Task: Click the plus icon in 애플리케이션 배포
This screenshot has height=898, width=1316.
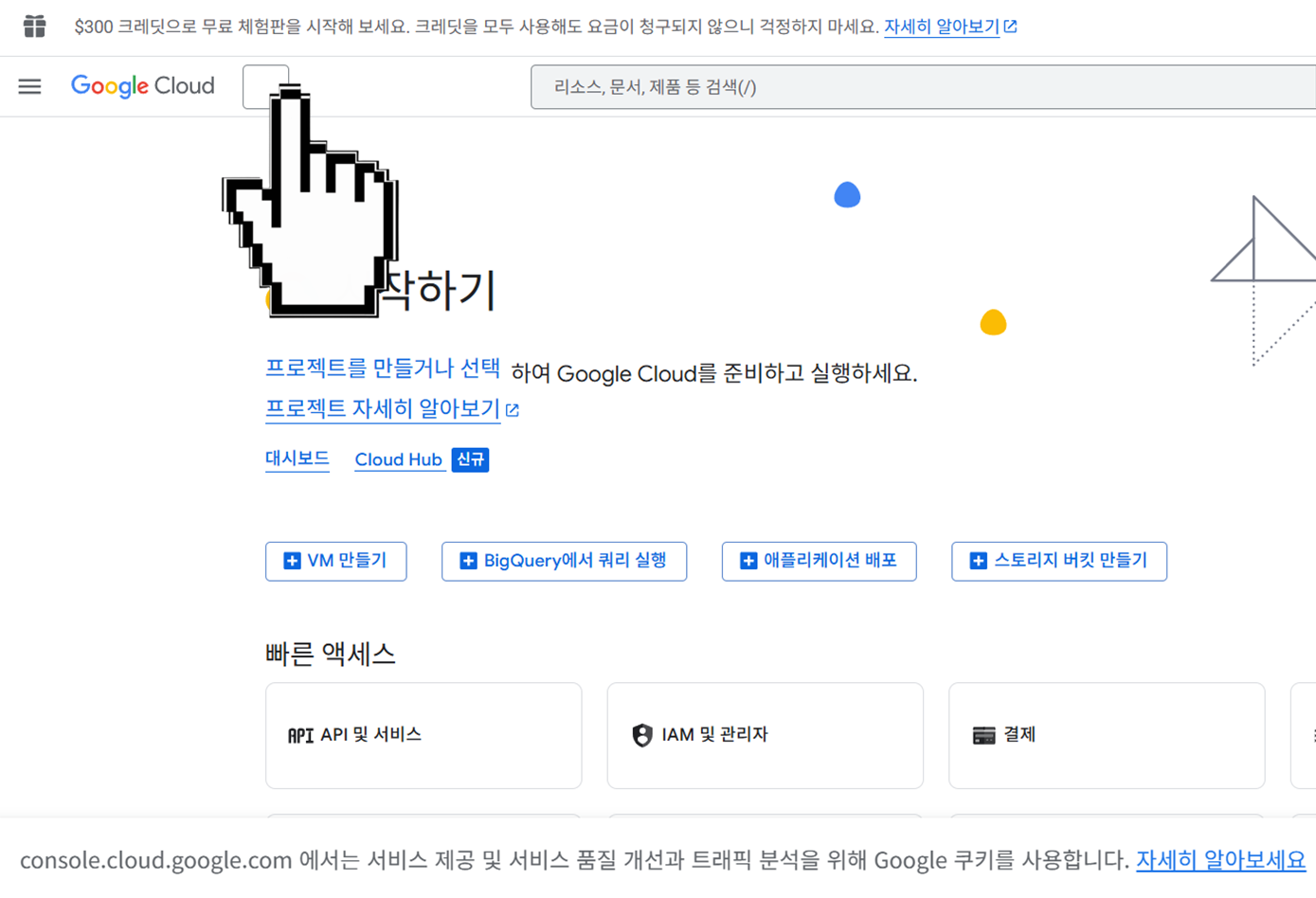Action: [x=748, y=561]
